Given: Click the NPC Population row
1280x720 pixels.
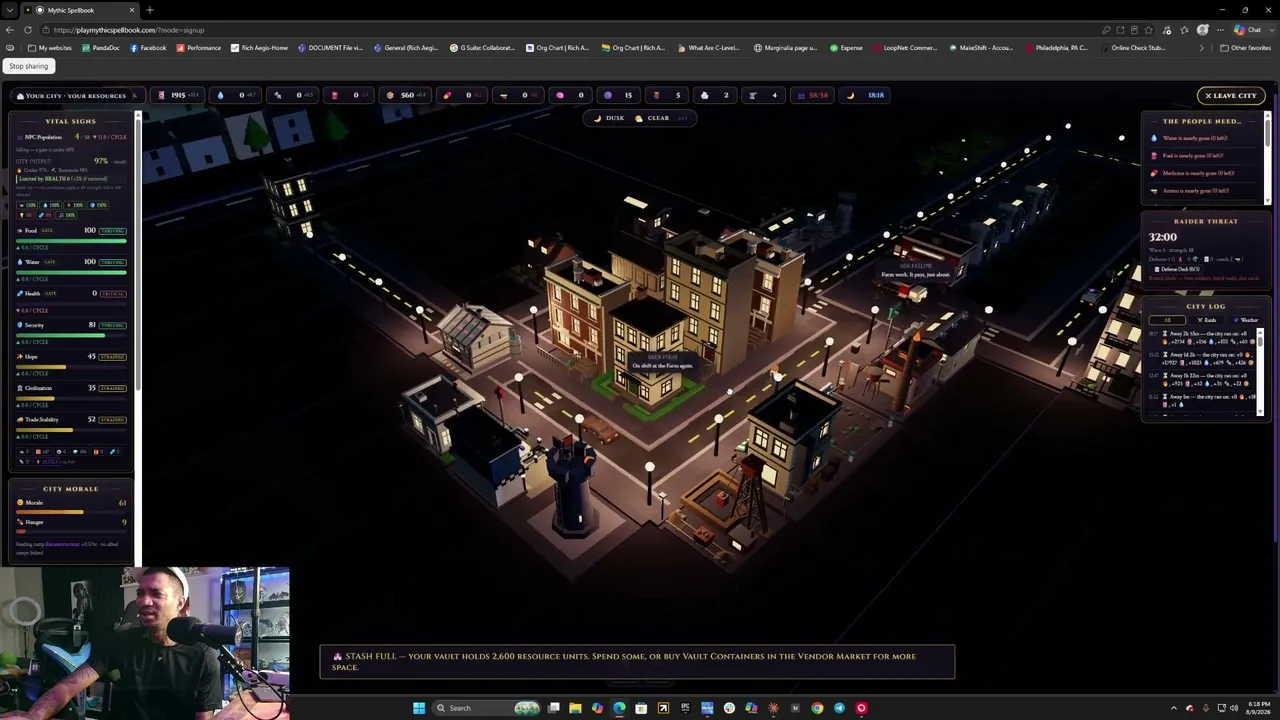Looking at the screenshot, I should click(x=71, y=137).
